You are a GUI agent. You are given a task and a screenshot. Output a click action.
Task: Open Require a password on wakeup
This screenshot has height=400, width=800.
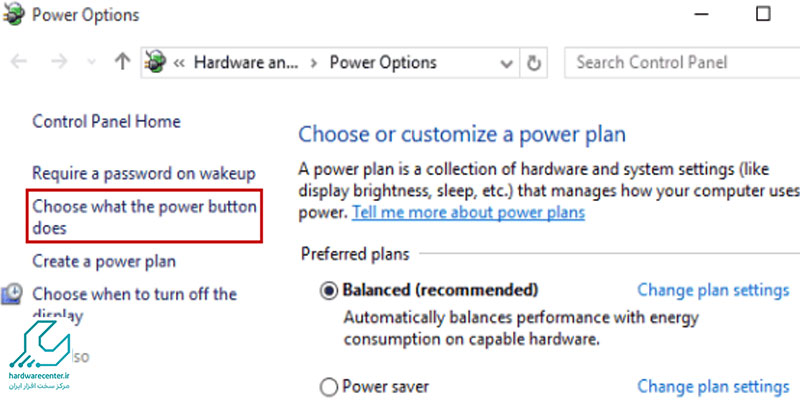pos(144,173)
